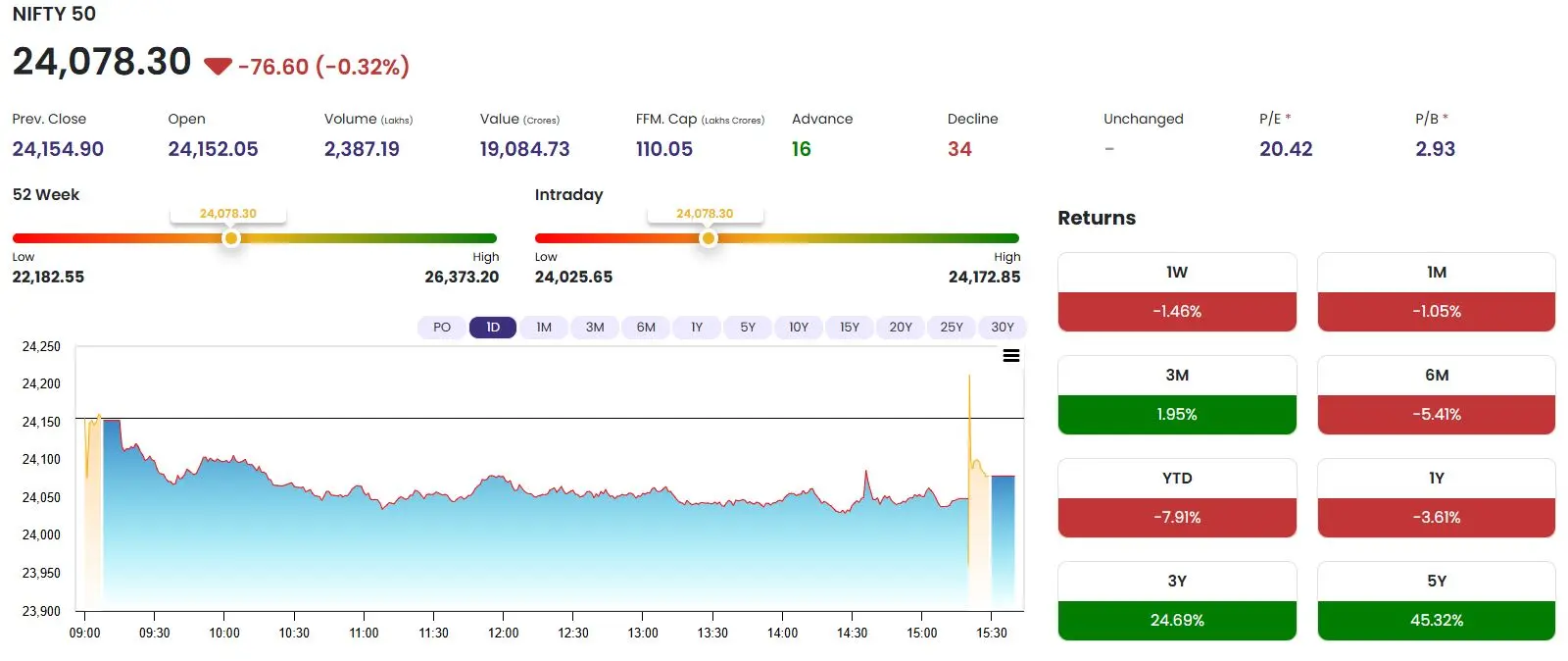
Task: Show the 5Y chart range
Action: [x=748, y=328]
